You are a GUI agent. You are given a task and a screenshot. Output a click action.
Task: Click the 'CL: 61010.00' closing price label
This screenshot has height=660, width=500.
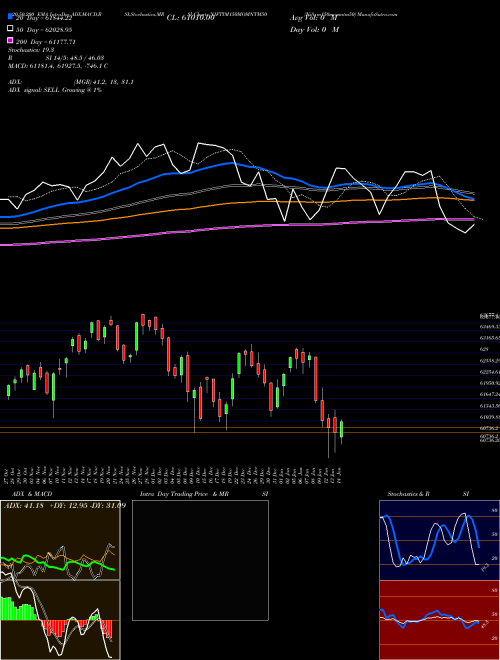tap(191, 18)
